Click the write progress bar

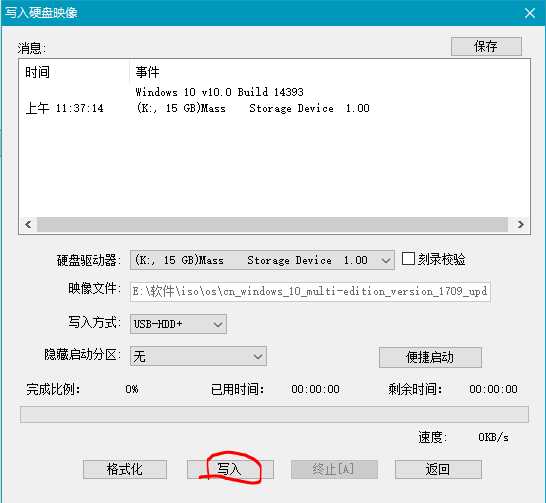coord(274,414)
